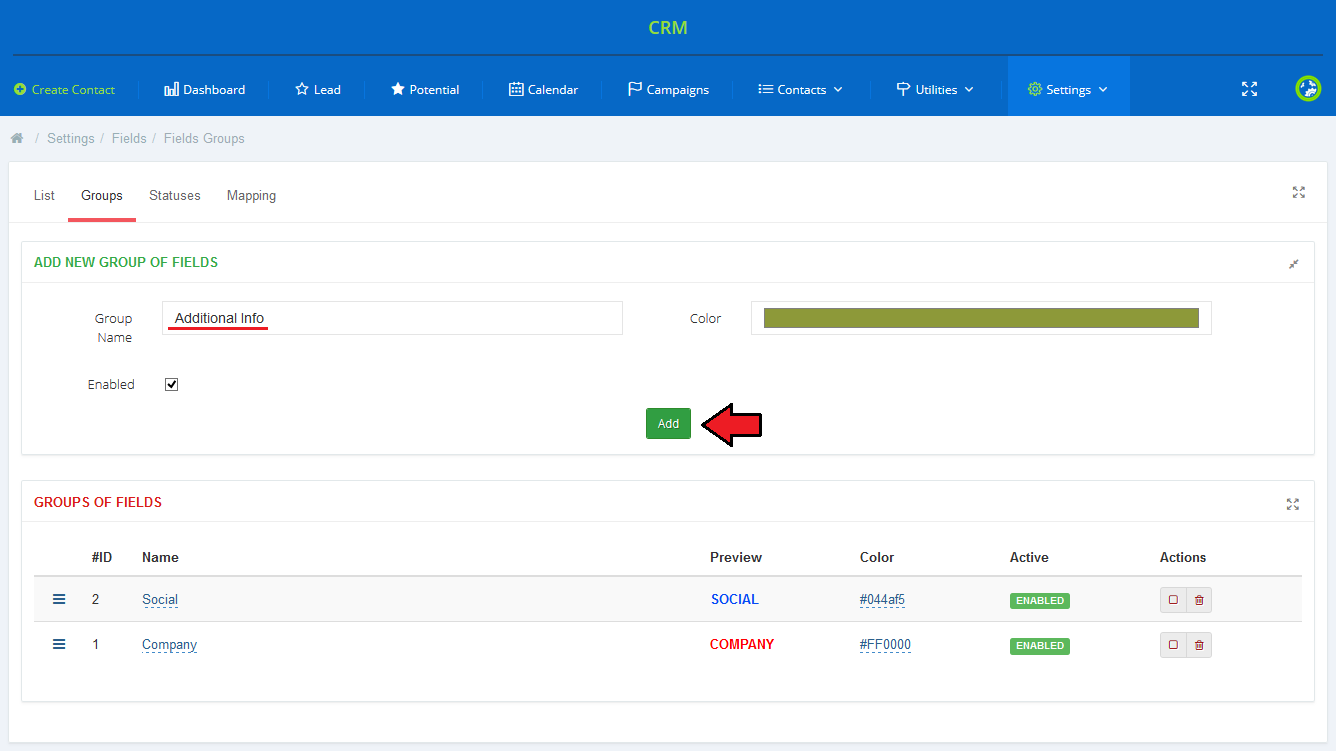Uncheck the Enabled checkbox

click(171, 384)
